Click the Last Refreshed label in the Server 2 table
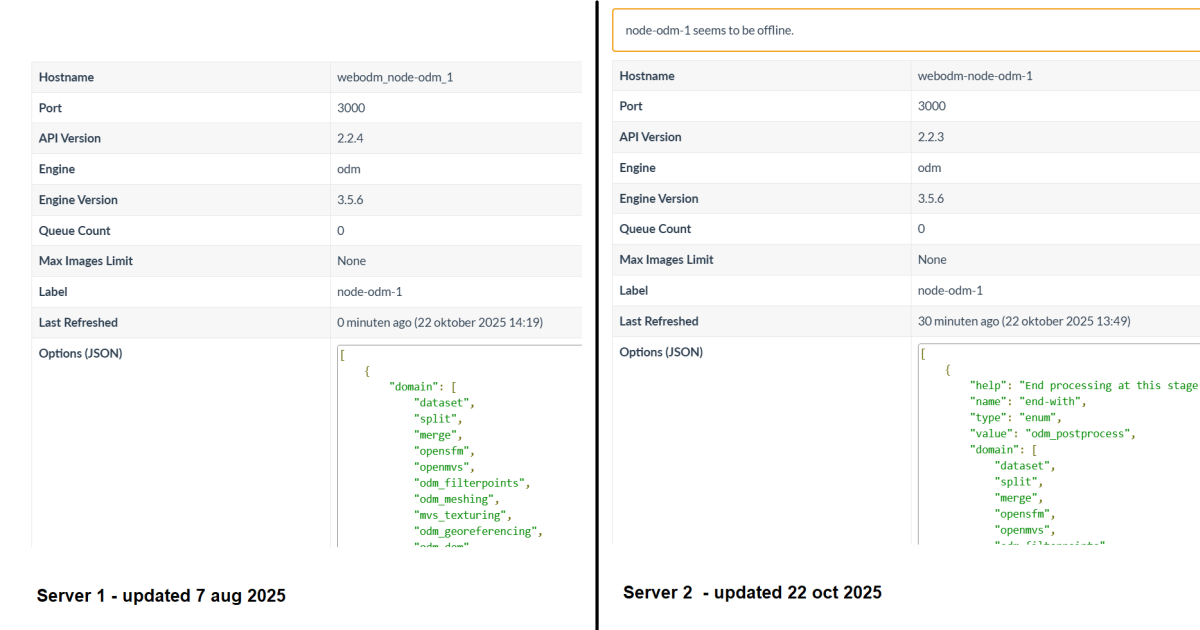 (x=659, y=322)
